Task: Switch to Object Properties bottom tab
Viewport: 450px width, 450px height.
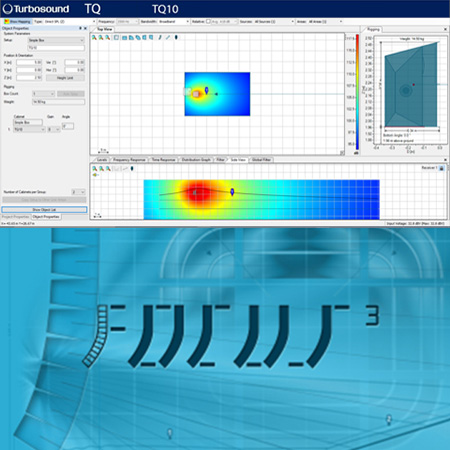Action: (46, 217)
